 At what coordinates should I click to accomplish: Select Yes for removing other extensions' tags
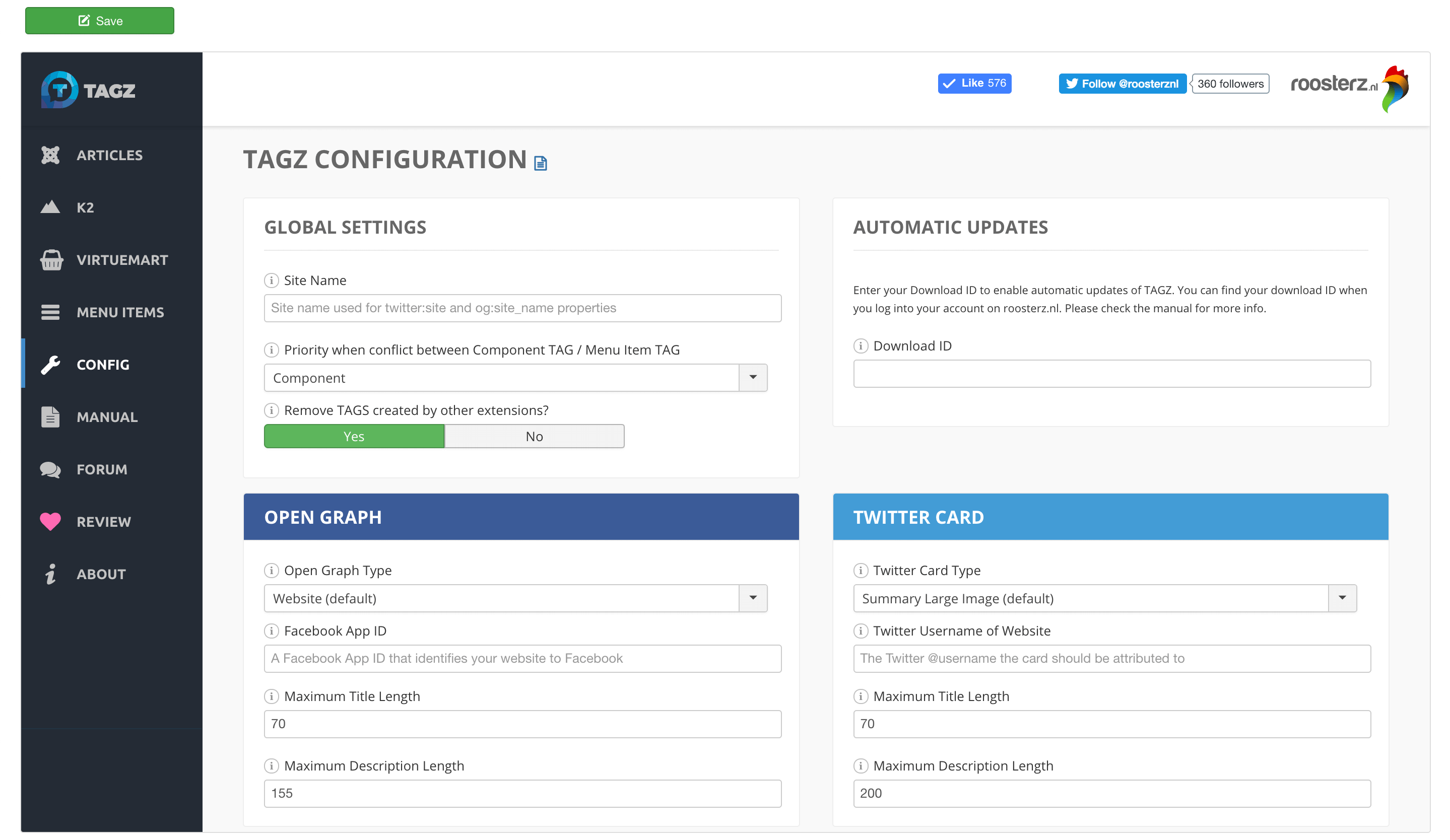[x=354, y=437]
